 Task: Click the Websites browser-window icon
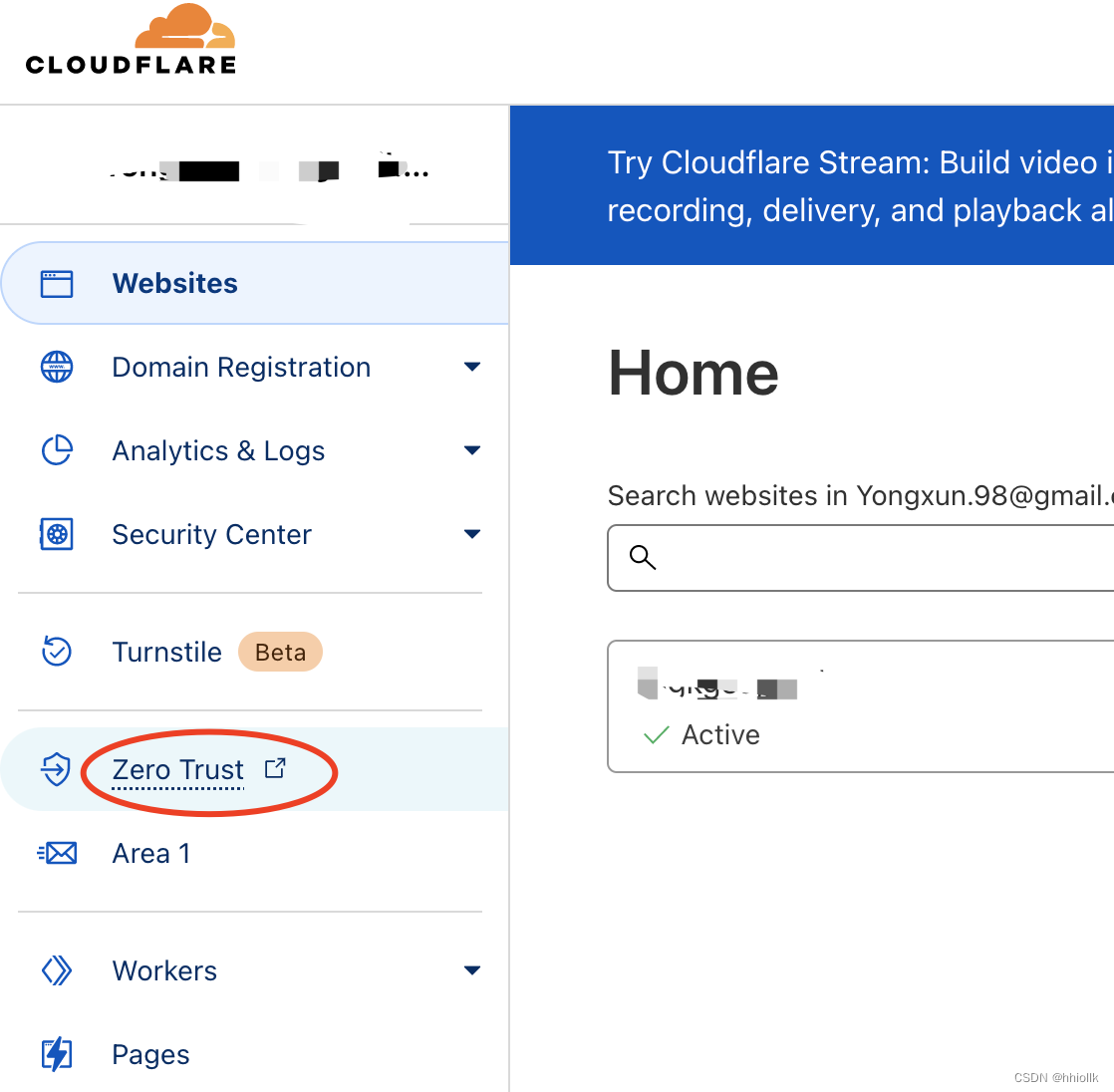(57, 284)
